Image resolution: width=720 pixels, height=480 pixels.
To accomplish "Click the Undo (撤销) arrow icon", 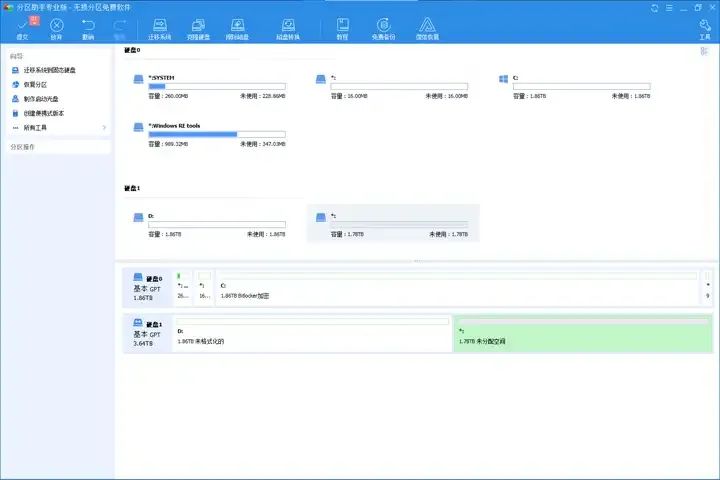I will coord(88,27).
